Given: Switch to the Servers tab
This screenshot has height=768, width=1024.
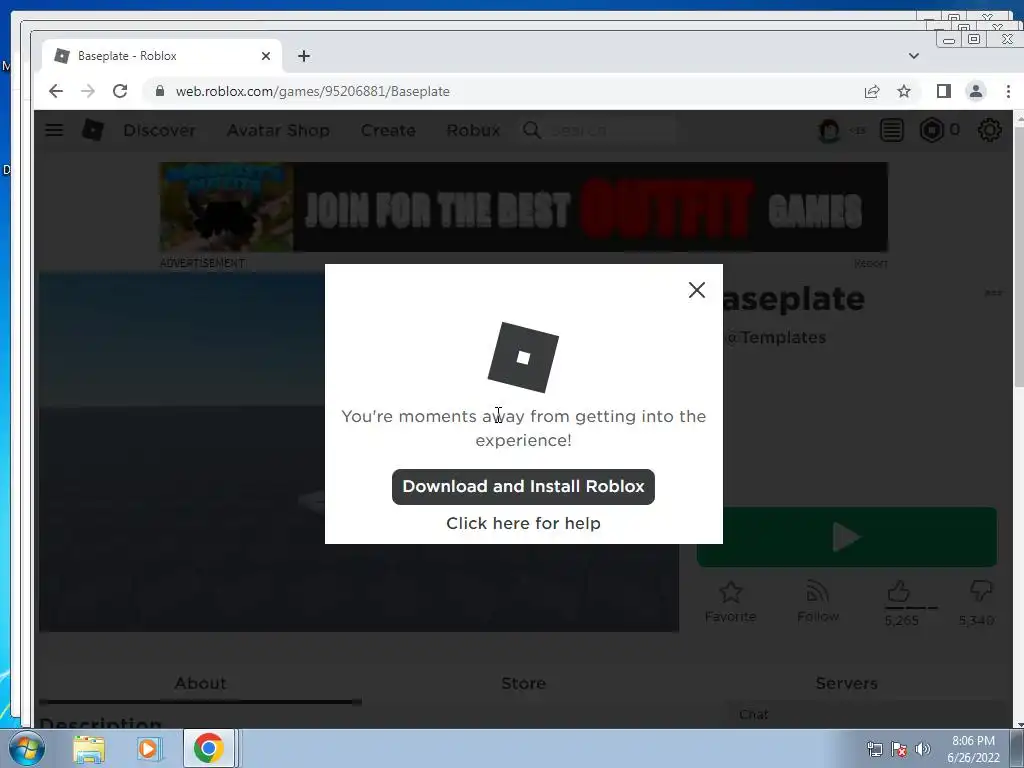Looking at the screenshot, I should pyautogui.click(x=846, y=683).
